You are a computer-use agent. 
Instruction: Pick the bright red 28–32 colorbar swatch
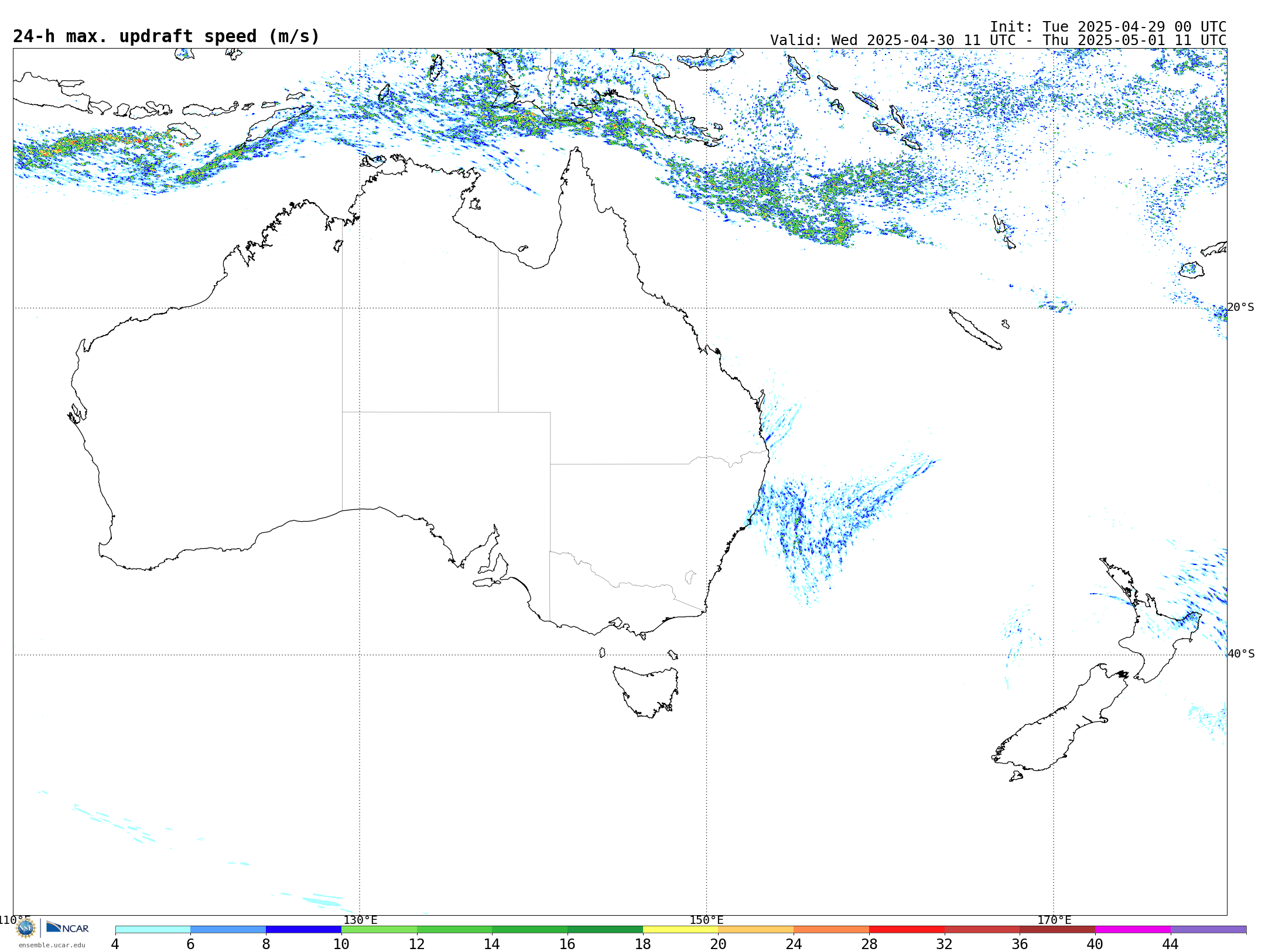(x=907, y=930)
